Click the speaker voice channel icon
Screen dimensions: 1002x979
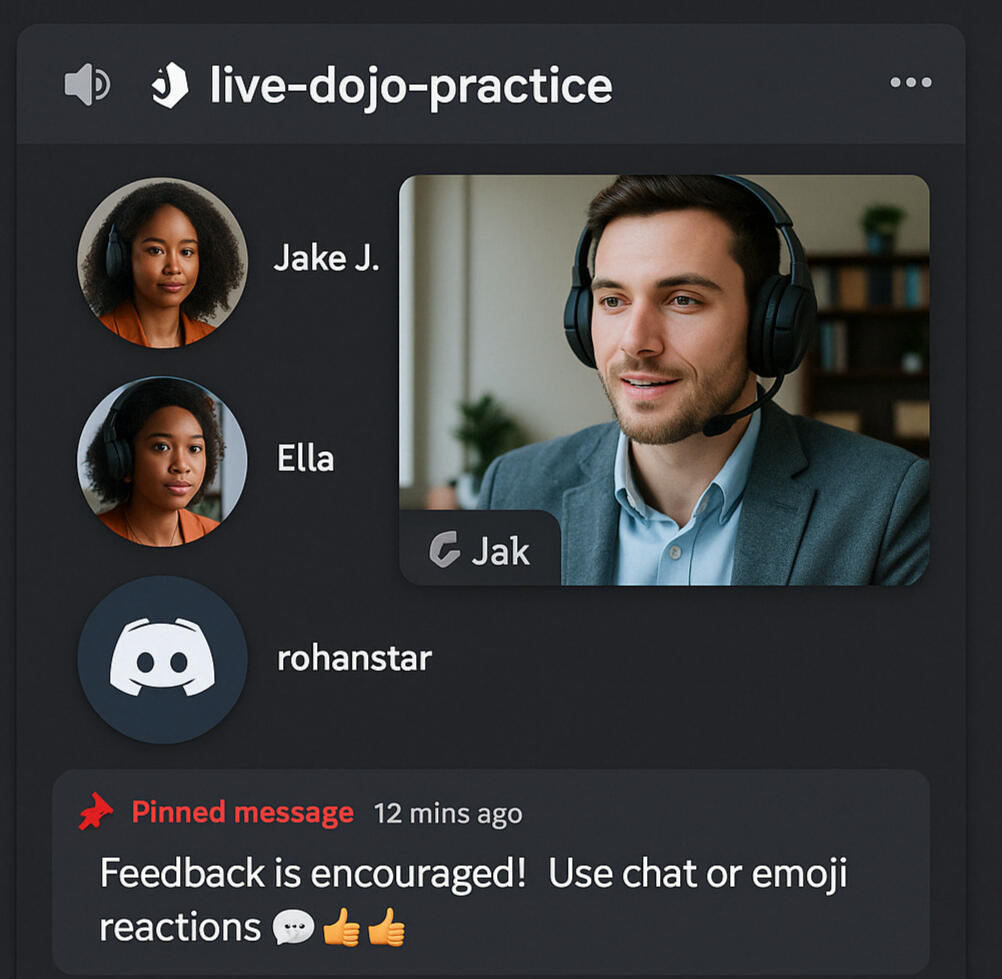[88, 84]
